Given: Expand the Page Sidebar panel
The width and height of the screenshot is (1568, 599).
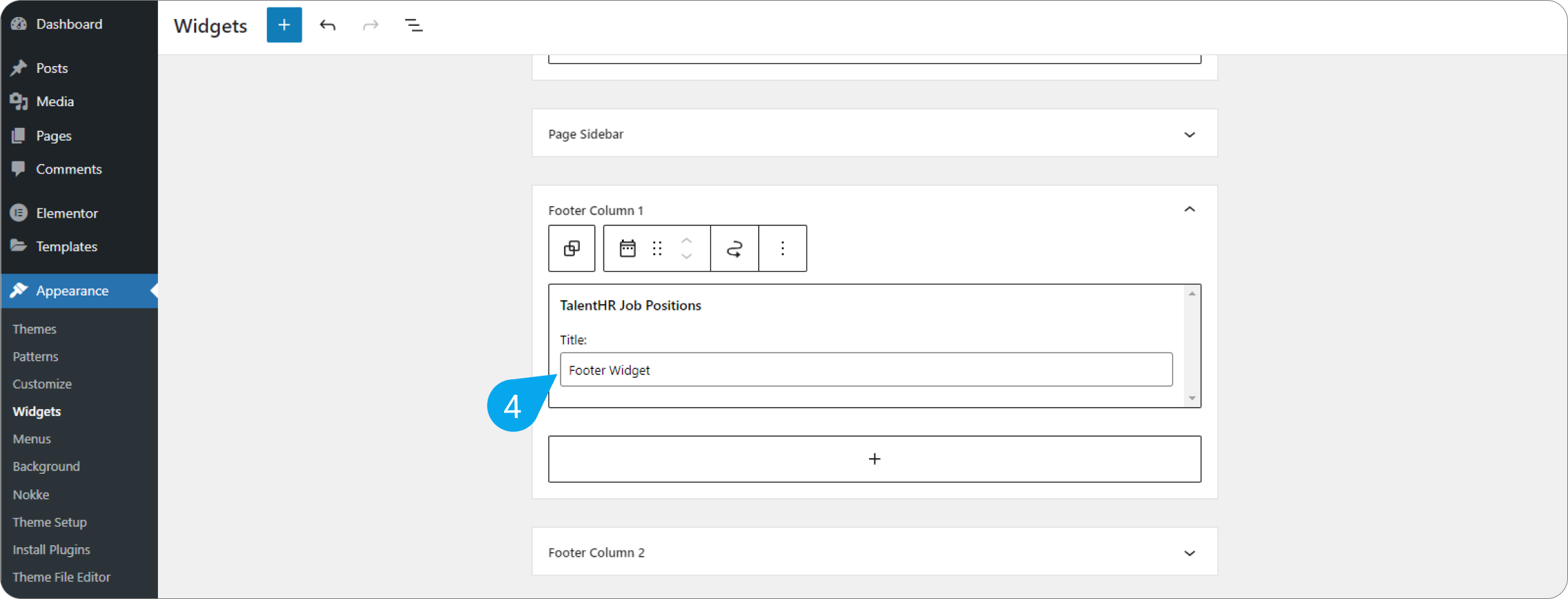Looking at the screenshot, I should [1189, 134].
